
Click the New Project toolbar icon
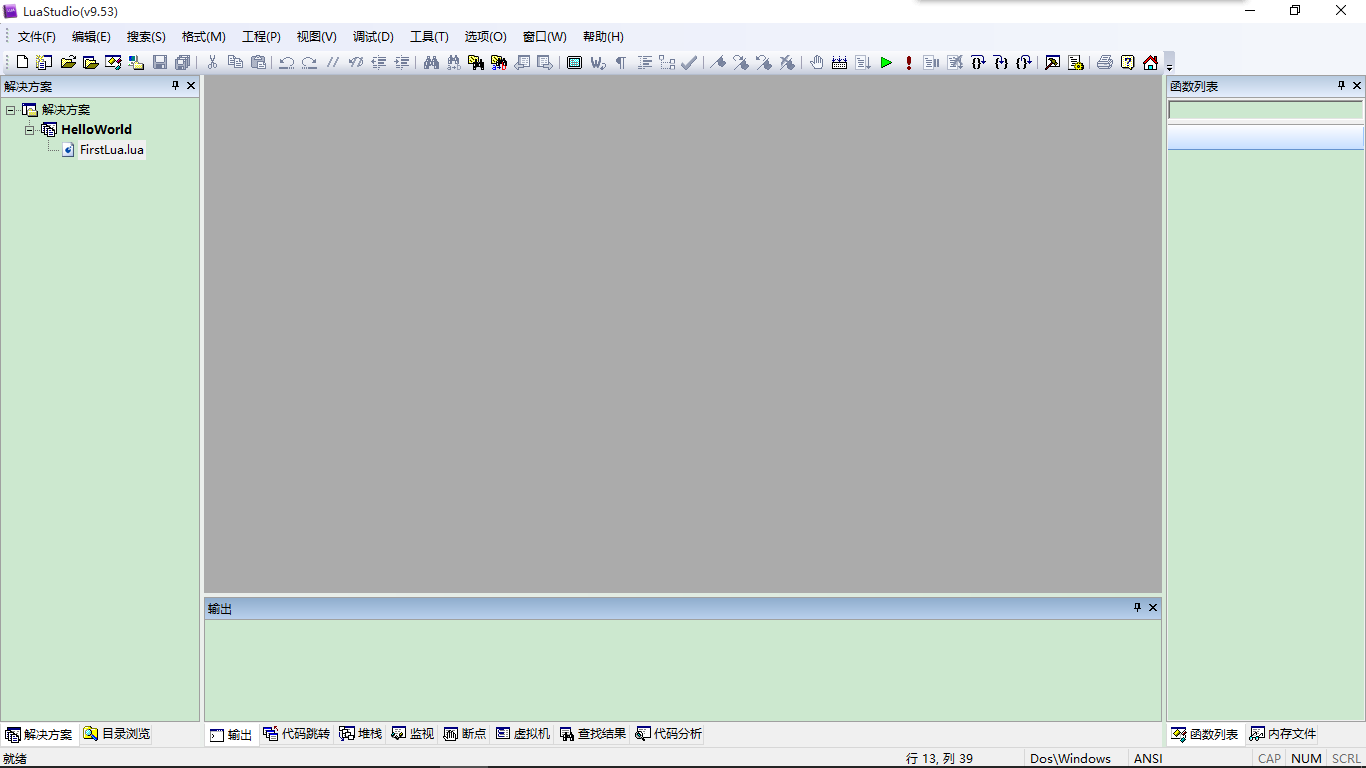(x=44, y=62)
